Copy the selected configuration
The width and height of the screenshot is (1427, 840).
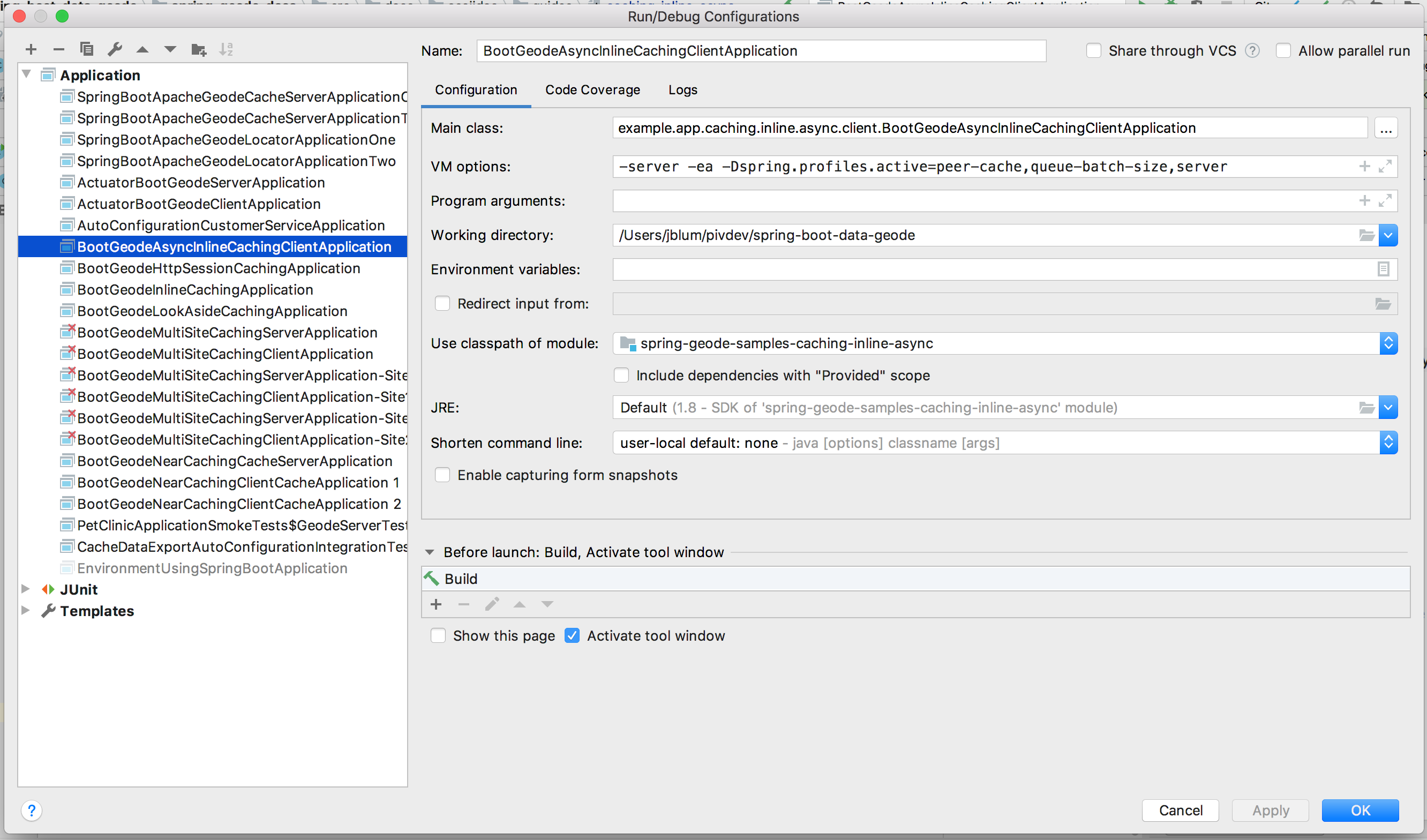[87, 50]
